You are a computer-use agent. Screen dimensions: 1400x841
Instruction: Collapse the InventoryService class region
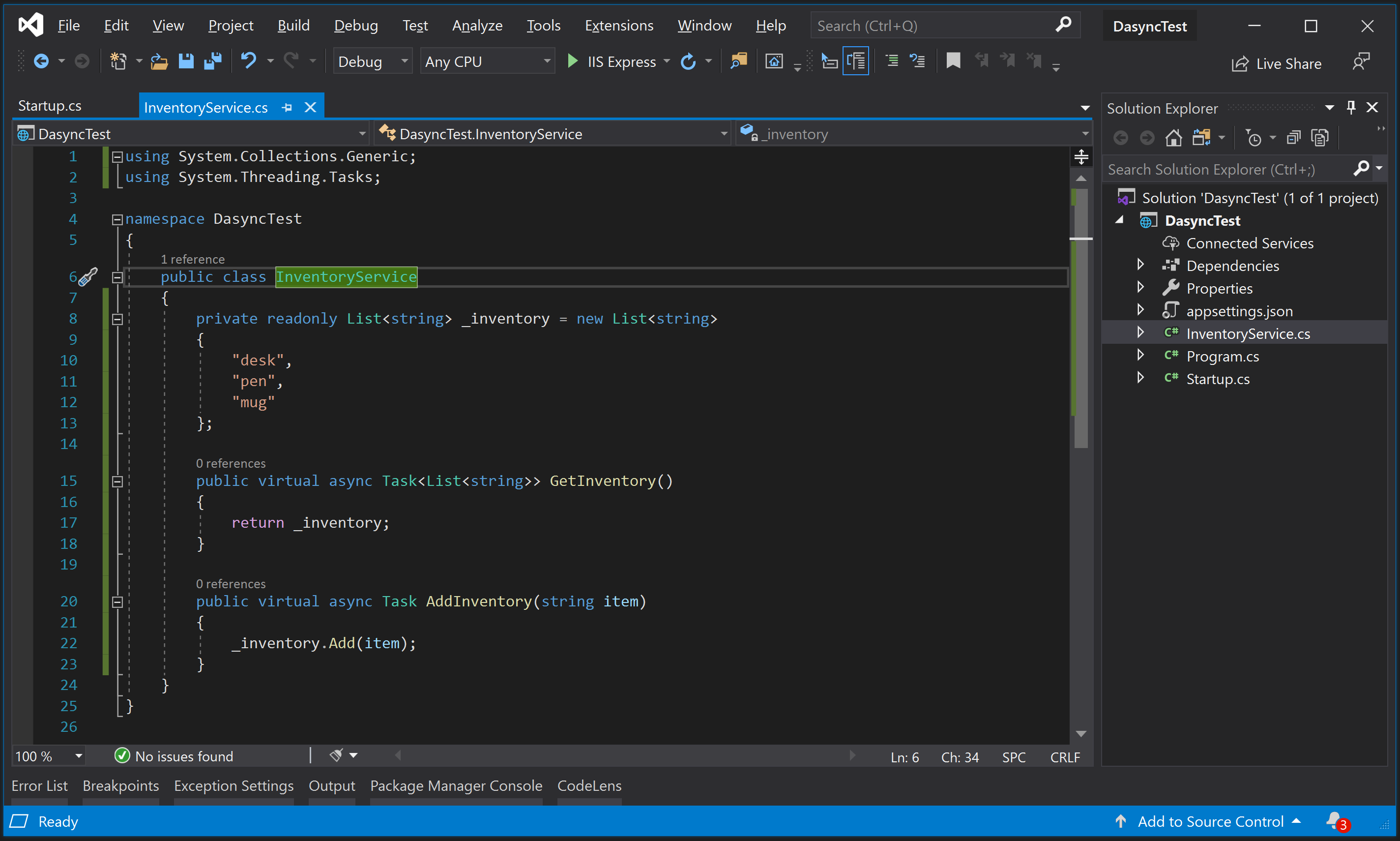click(117, 278)
